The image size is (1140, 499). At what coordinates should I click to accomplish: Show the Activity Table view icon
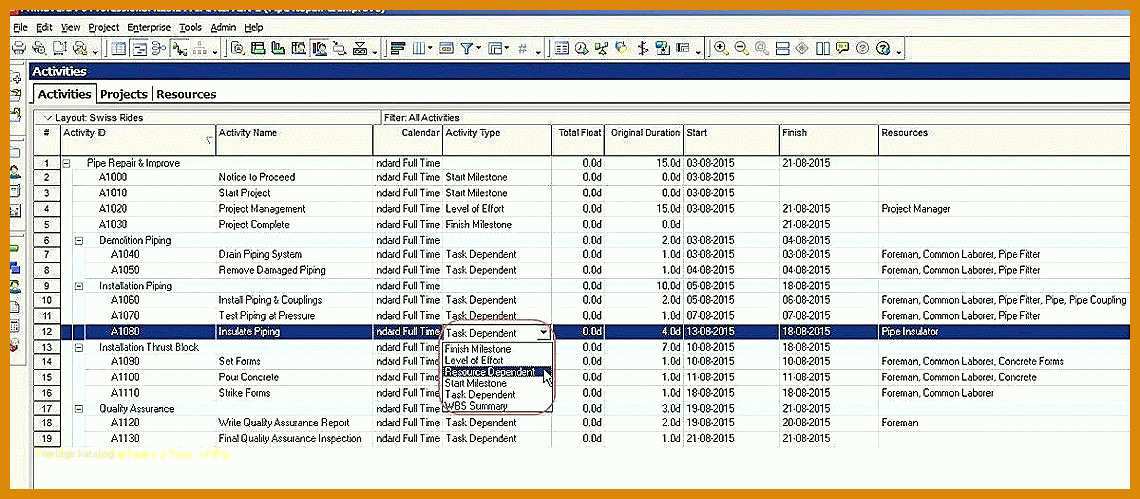(119, 48)
